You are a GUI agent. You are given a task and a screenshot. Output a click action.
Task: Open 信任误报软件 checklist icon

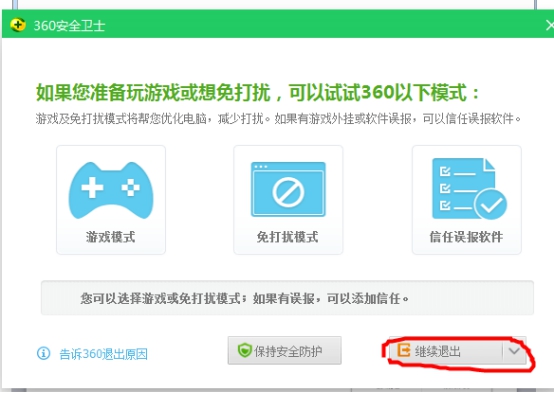tap(470, 189)
